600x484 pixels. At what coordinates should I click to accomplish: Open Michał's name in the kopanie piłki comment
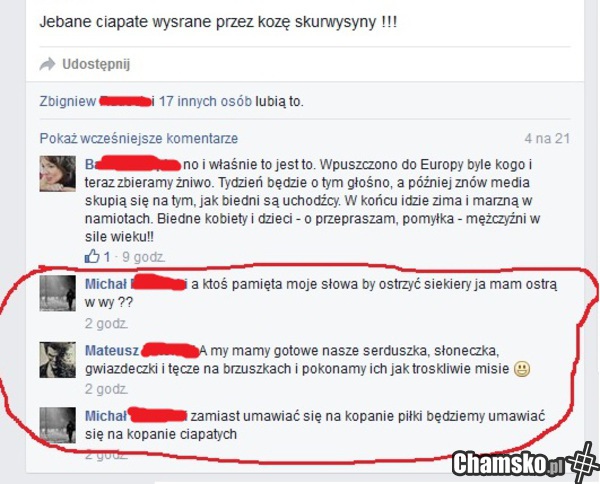[106, 416]
